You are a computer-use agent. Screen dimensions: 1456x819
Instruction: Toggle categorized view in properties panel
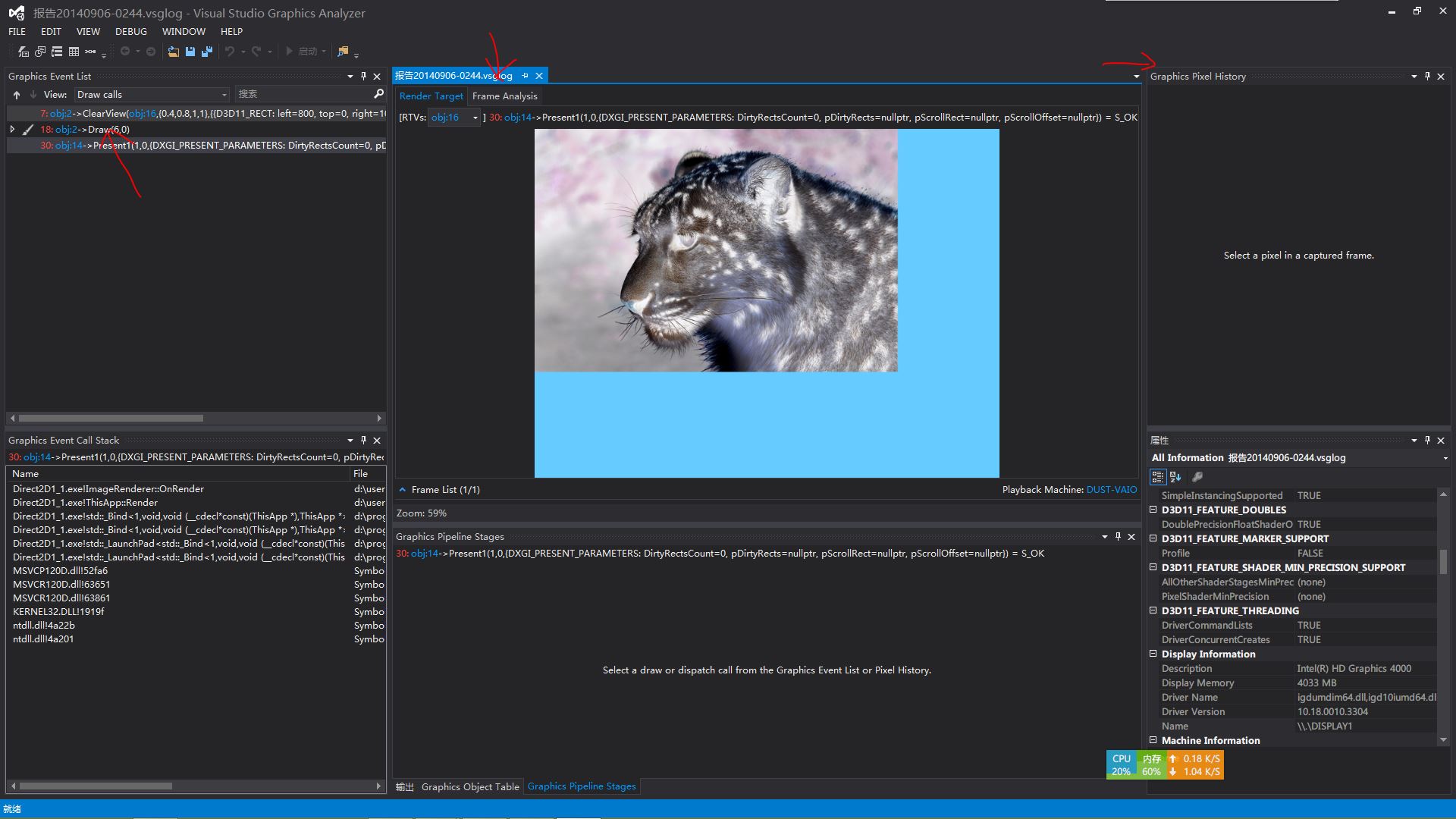tap(1157, 477)
